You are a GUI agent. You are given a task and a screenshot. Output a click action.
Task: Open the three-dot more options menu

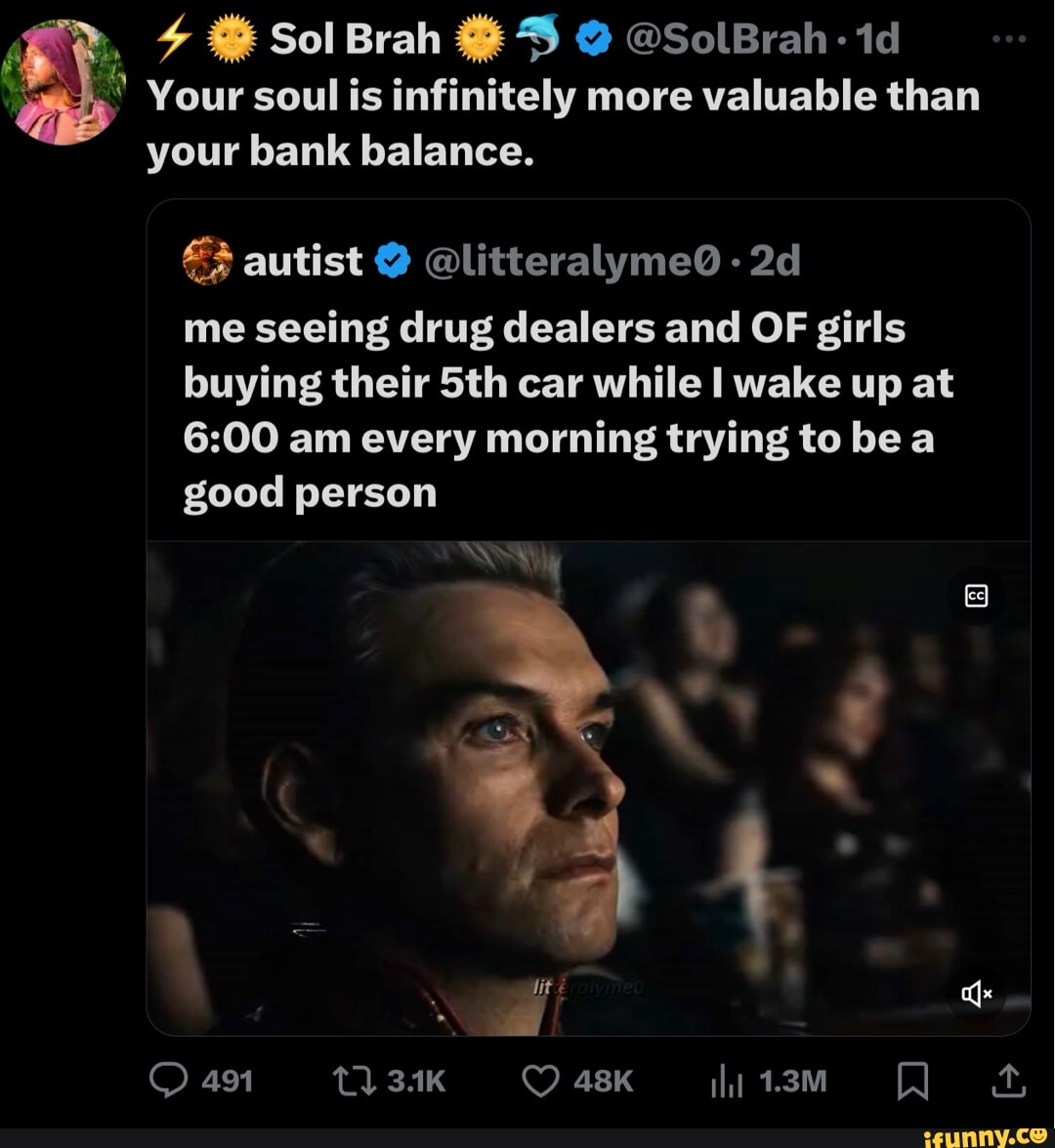(1008, 41)
